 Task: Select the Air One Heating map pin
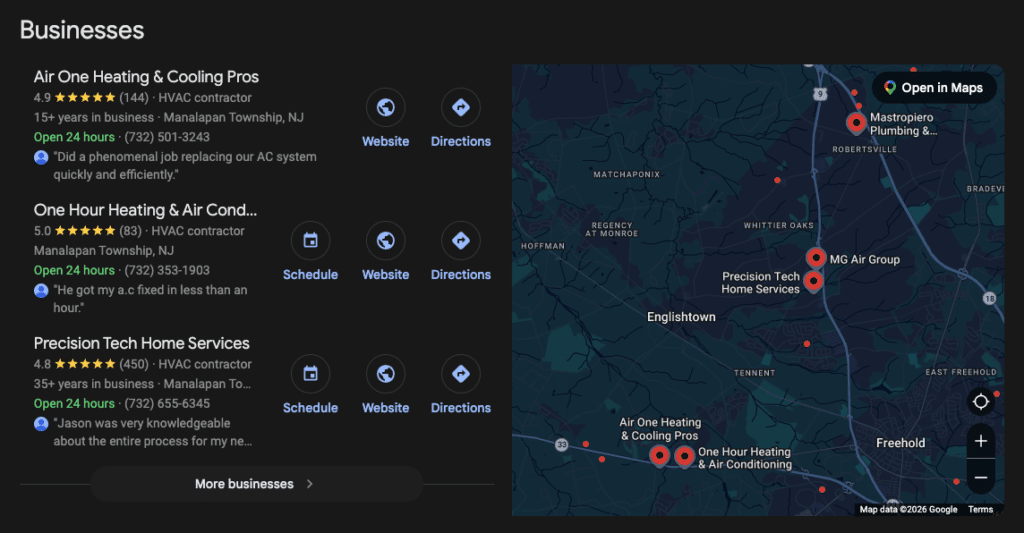coord(660,455)
